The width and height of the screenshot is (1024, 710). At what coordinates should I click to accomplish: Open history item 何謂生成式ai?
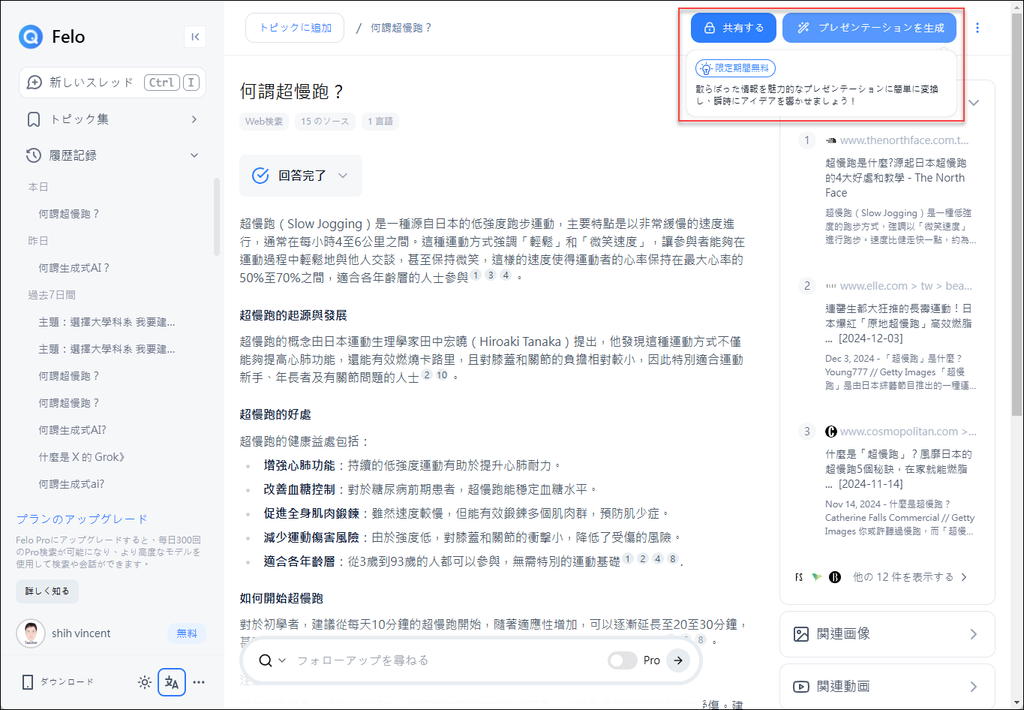pyautogui.click(x=71, y=484)
